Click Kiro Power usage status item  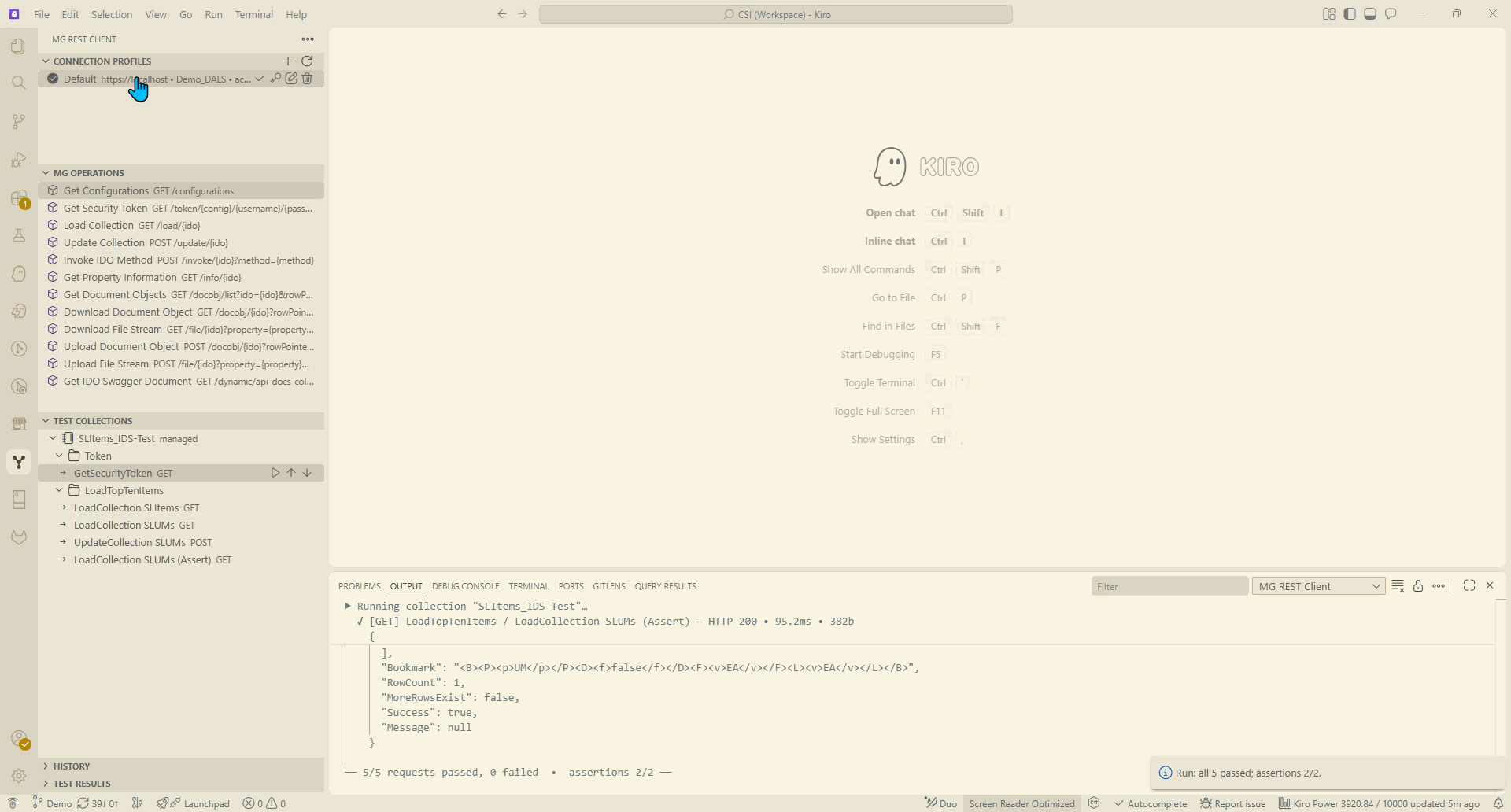tap(1378, 803)
